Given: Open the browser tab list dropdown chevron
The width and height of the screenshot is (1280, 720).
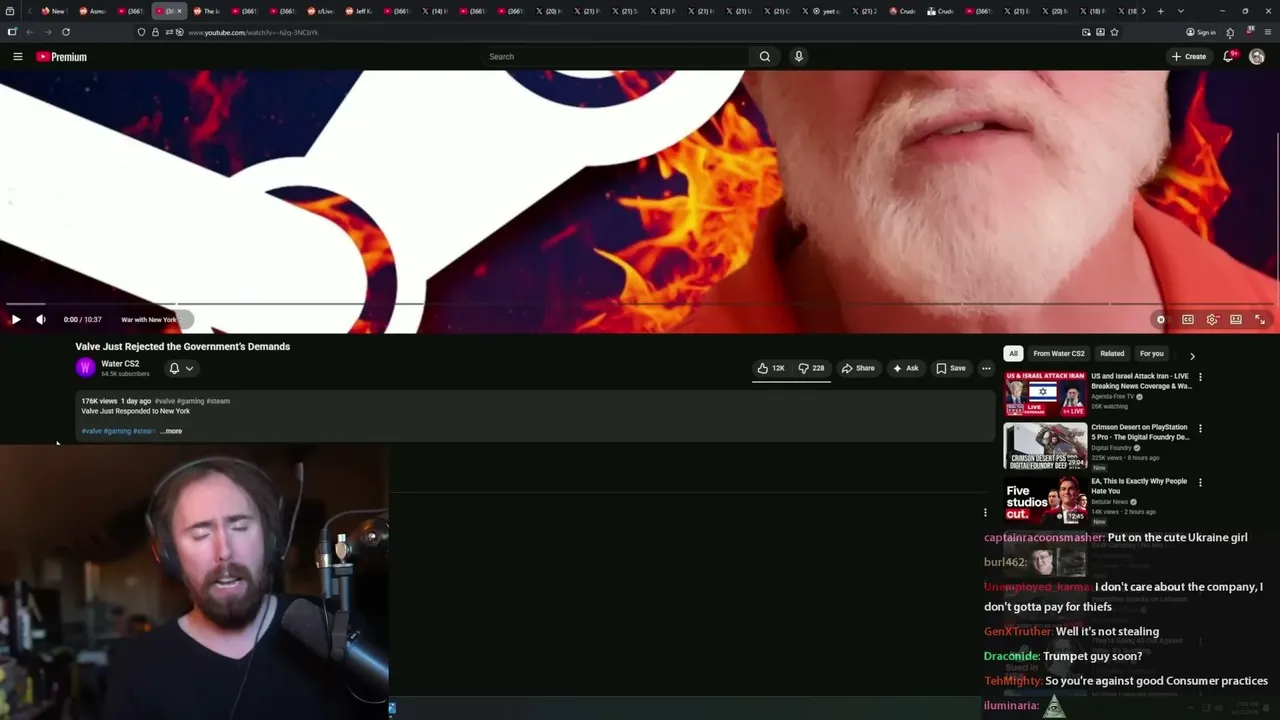Looking at the screenshot, I should coord(1183,11).
